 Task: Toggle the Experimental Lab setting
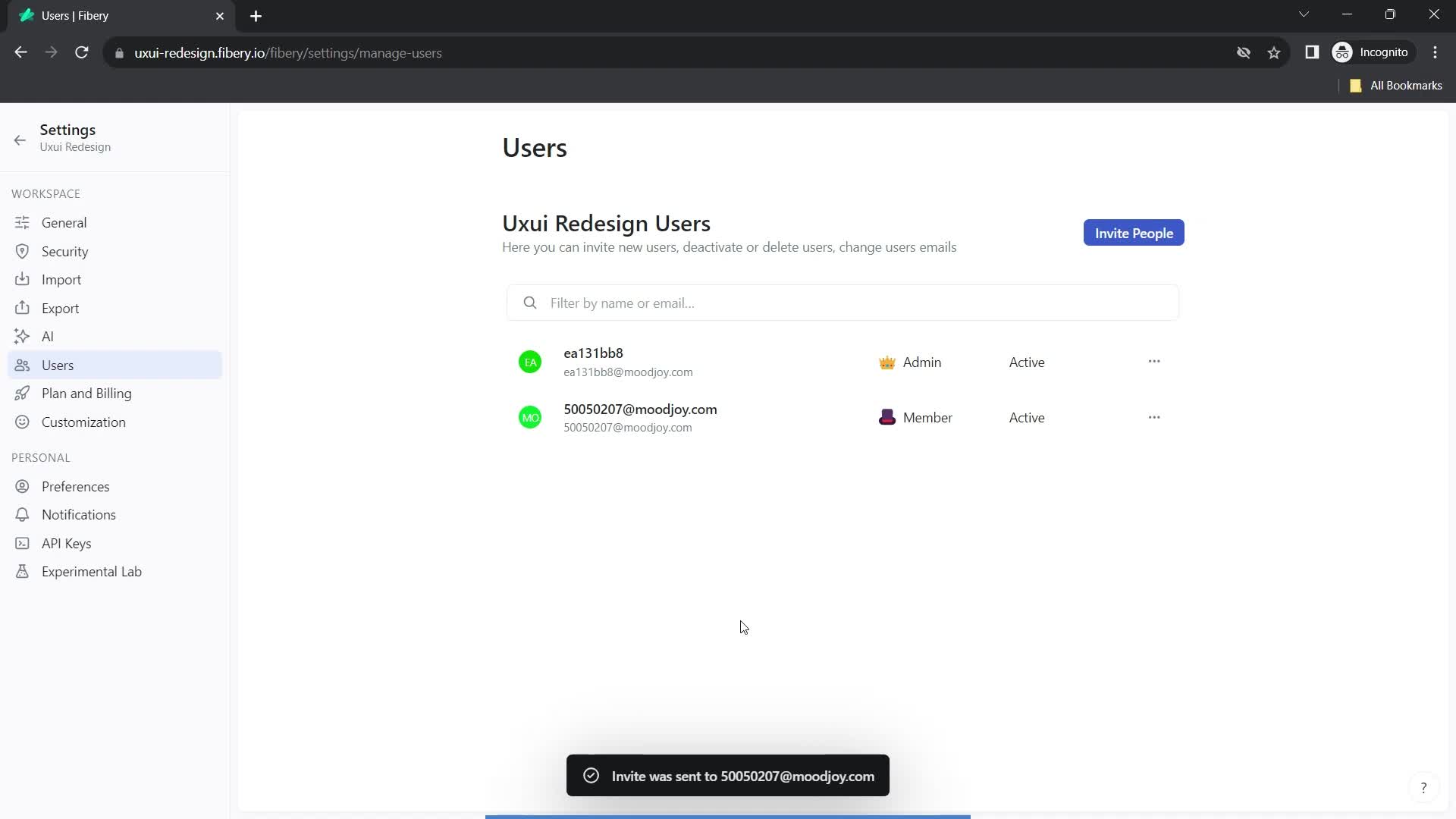92,571
